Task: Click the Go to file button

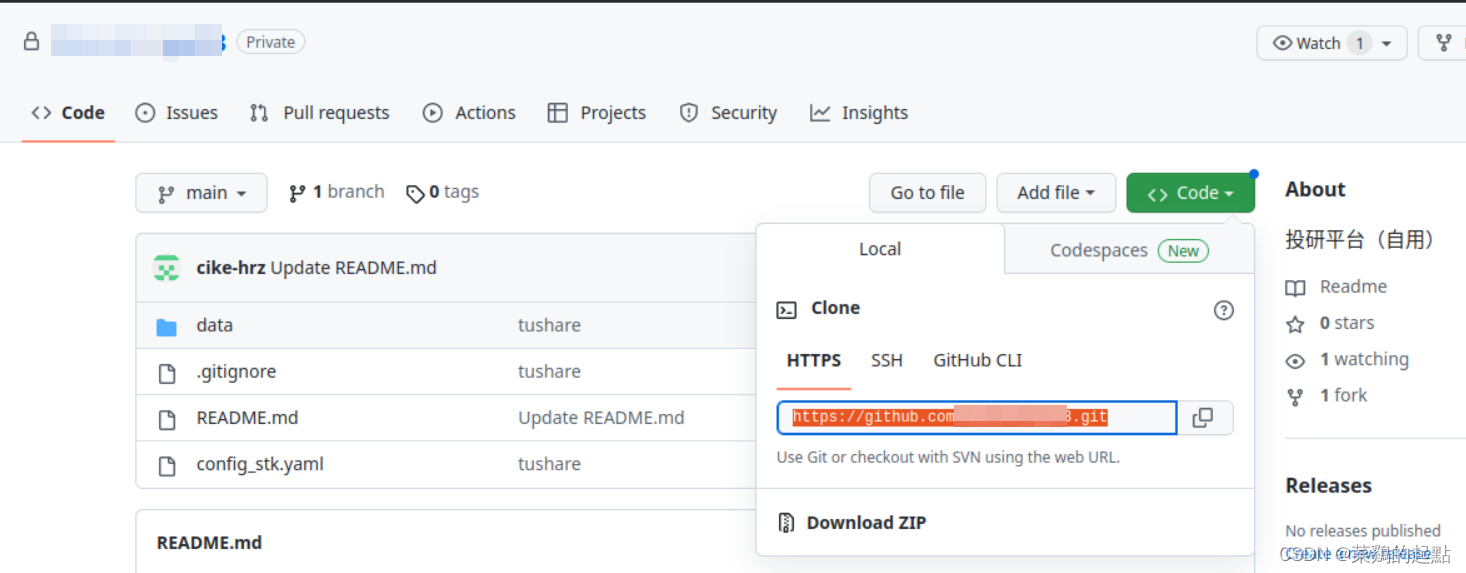Action: tap(927, 193)
